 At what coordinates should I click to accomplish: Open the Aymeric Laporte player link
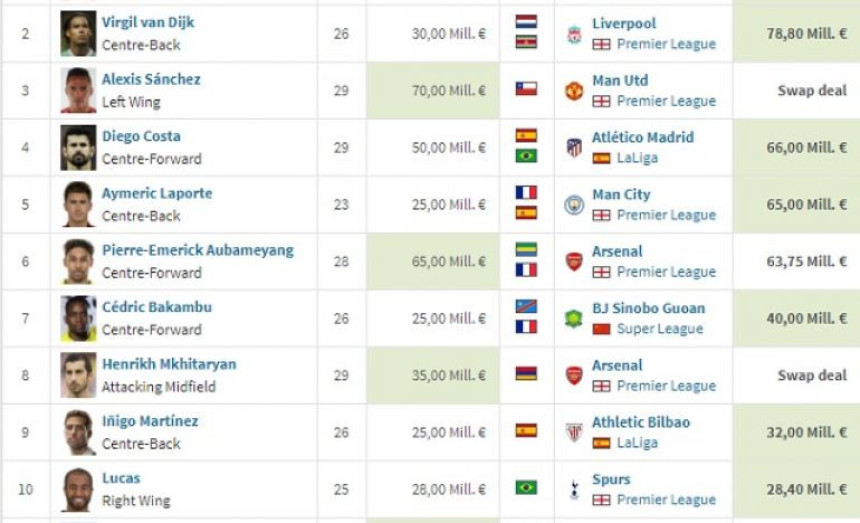pos(157,194)
